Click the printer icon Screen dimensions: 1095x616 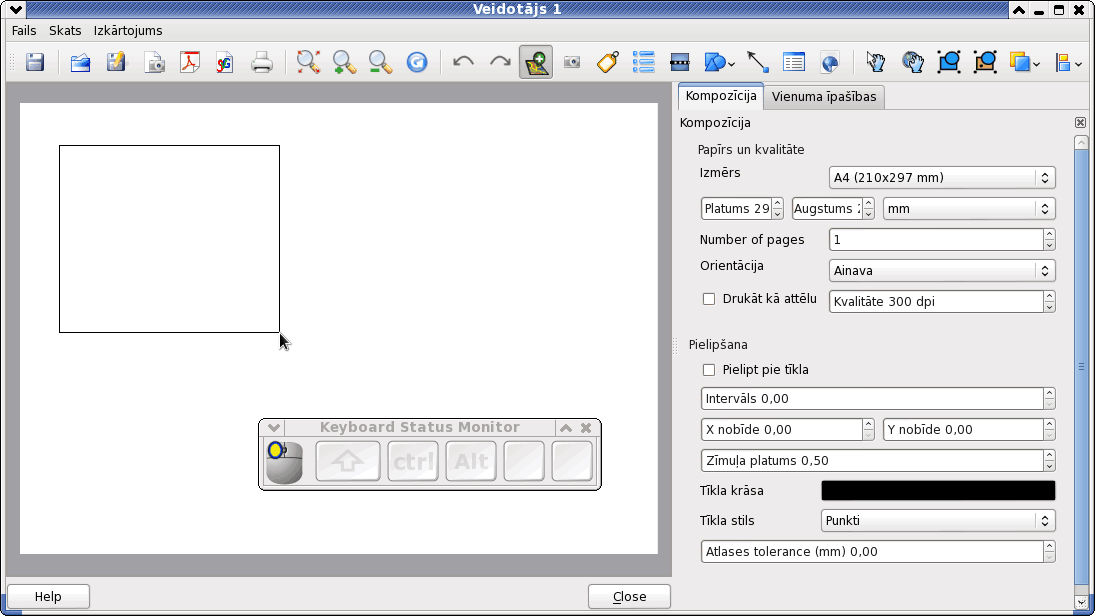tap(262, 62)
